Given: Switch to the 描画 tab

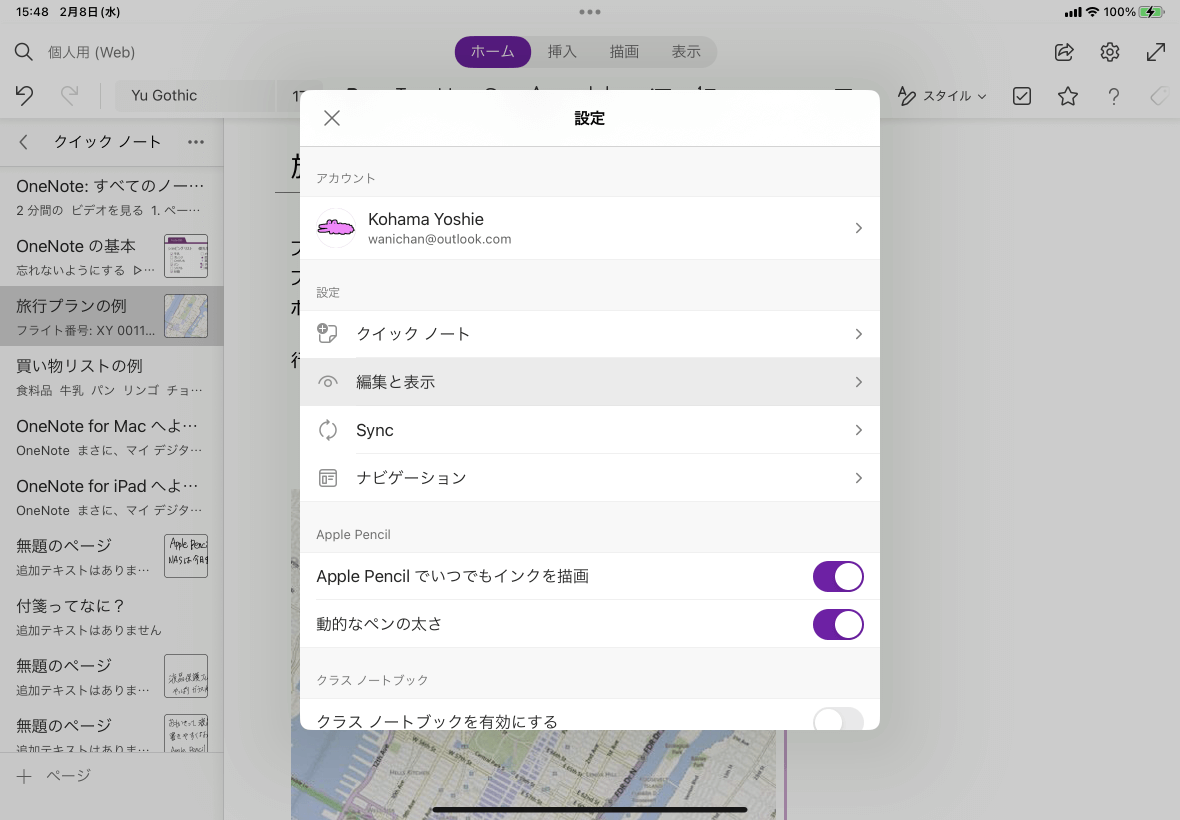Looking at the screenshot, I should click(x=624, y=52).
